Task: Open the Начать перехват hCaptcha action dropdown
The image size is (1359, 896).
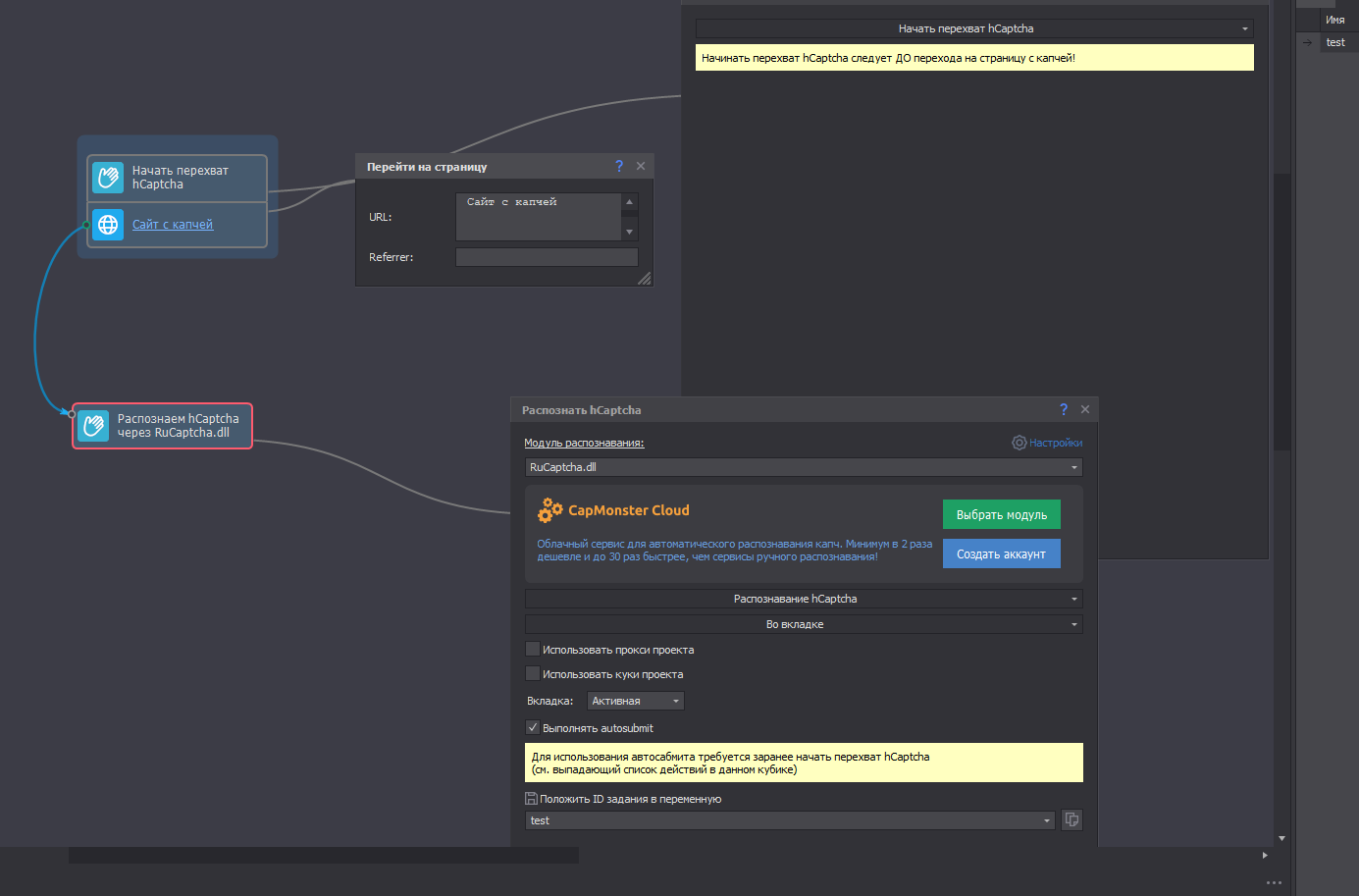Action: pos(974,28)
